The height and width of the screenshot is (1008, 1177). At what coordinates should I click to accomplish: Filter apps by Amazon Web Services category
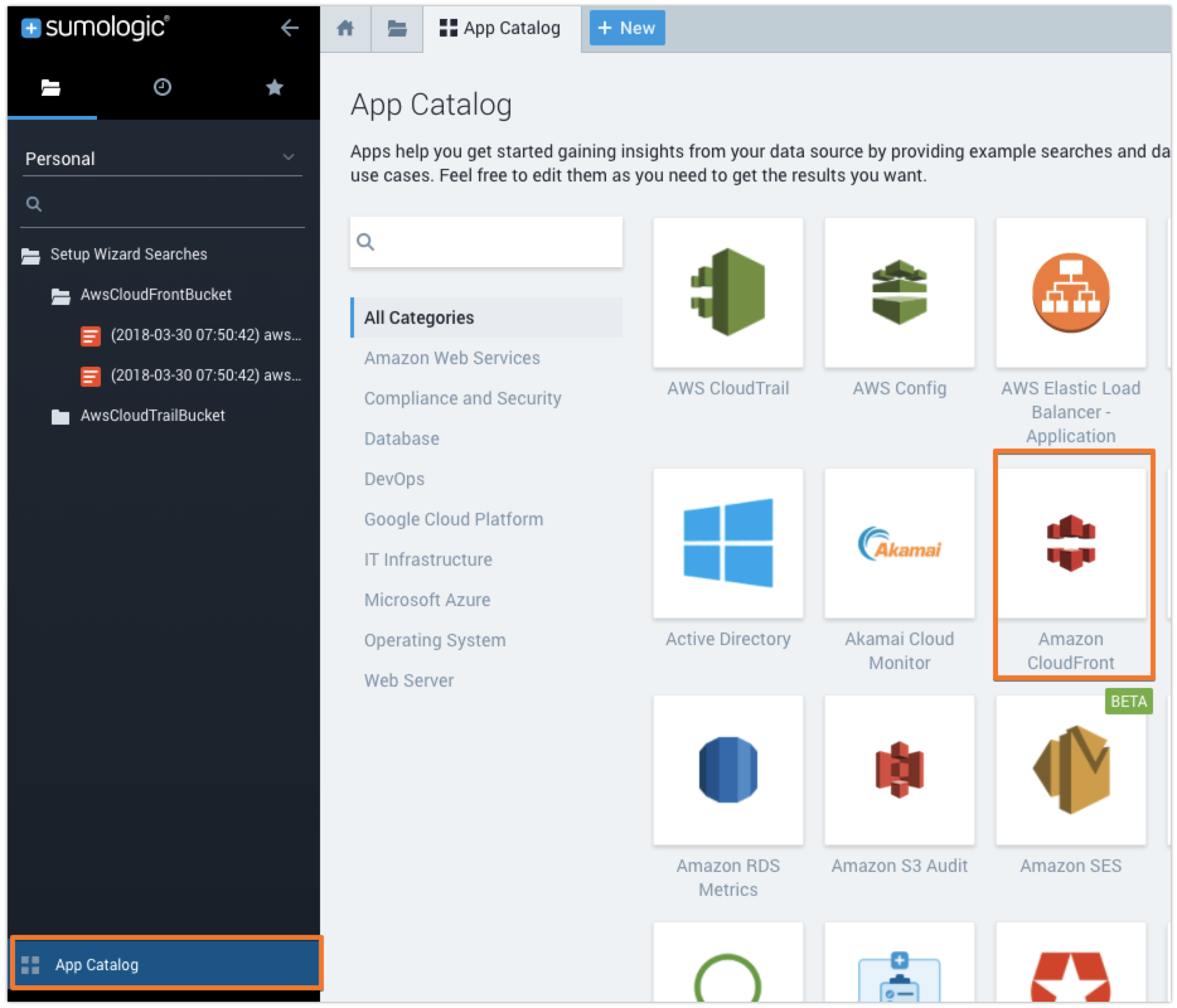[451, 358]
